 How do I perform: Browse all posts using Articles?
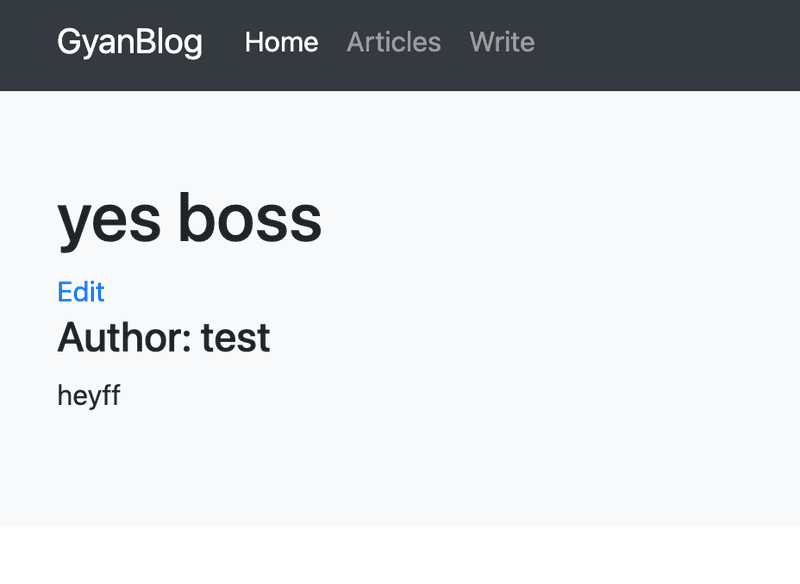point(393,42)
